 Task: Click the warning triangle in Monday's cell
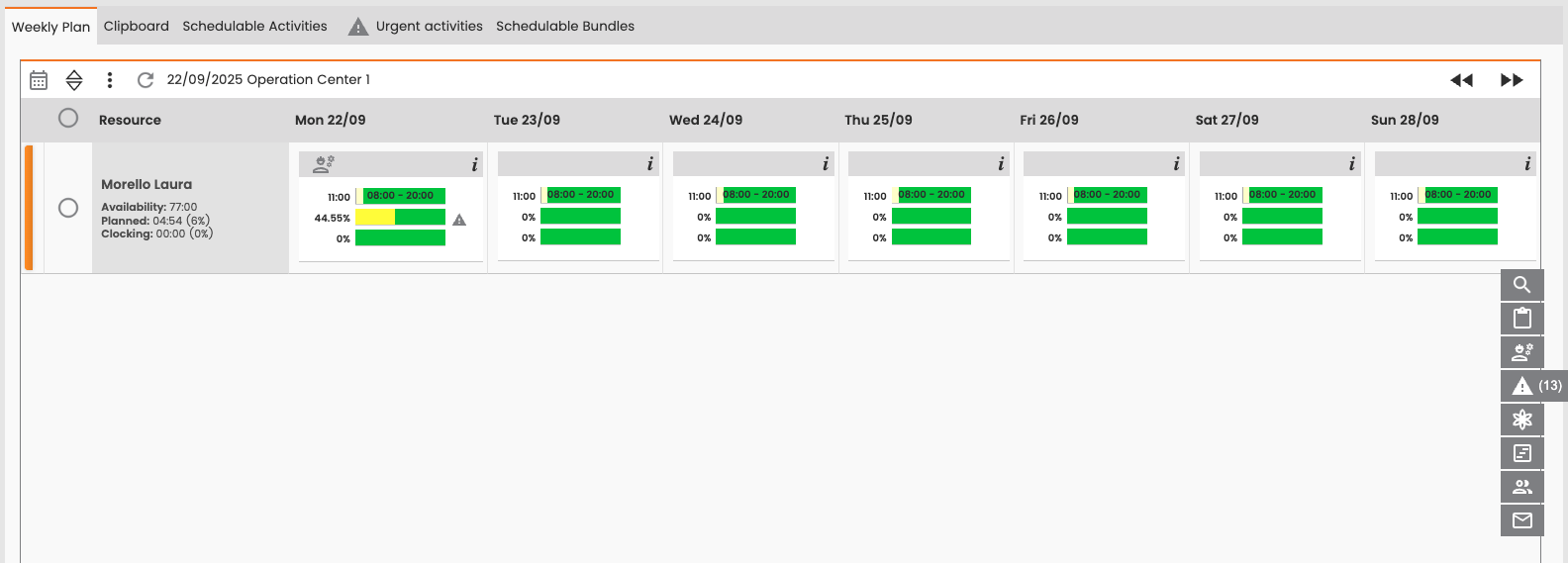[x=459, y=220]
